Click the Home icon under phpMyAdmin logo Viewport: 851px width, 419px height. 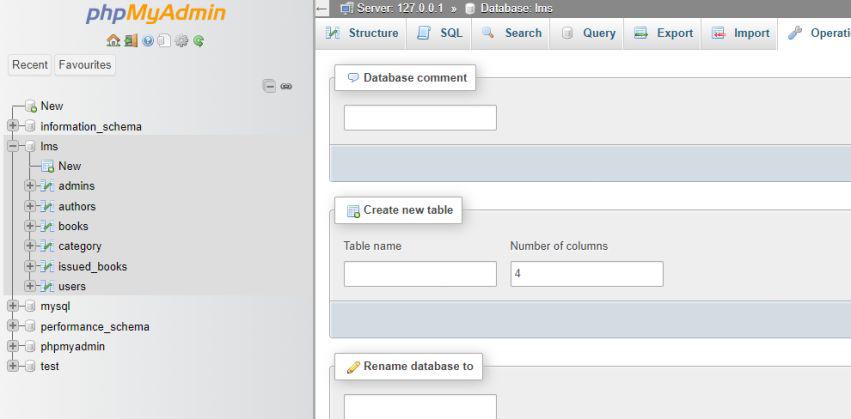[113, 41]
